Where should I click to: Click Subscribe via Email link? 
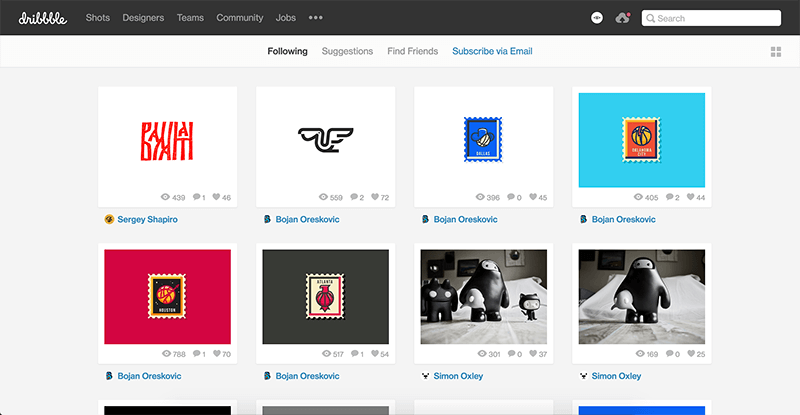coord(492,51)
